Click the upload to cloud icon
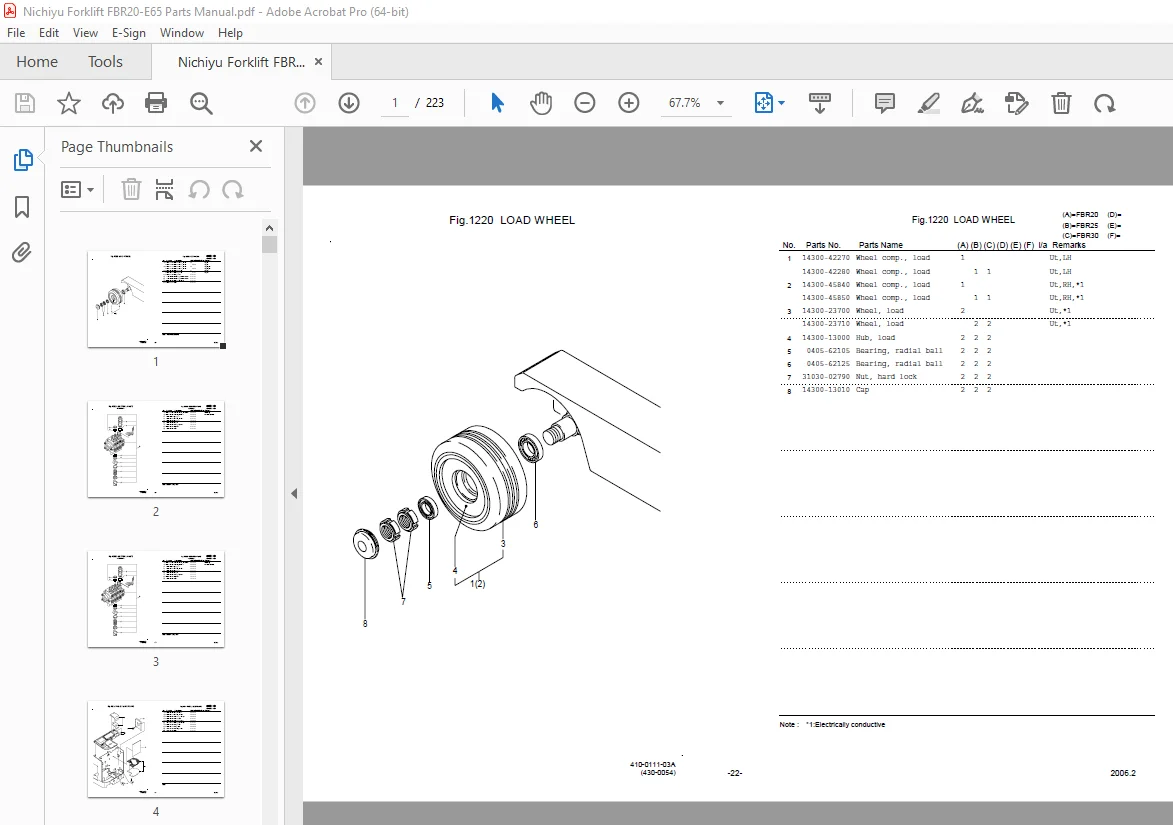The image size is (1173, 825). [x=113, y=103]
